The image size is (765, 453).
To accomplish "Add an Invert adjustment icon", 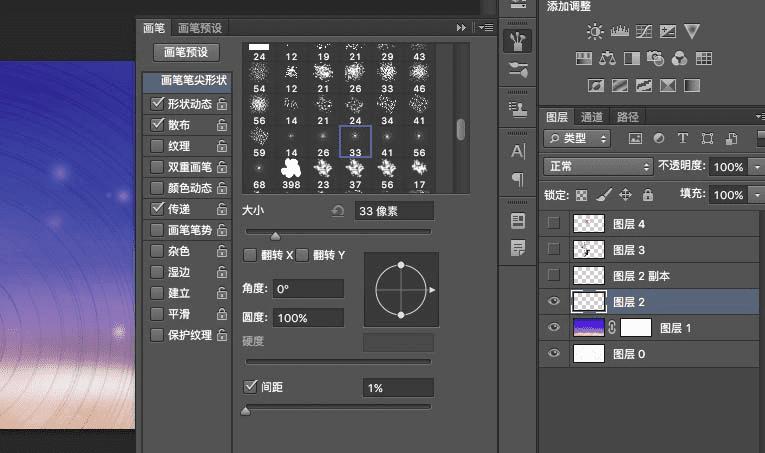I will 596,86.
